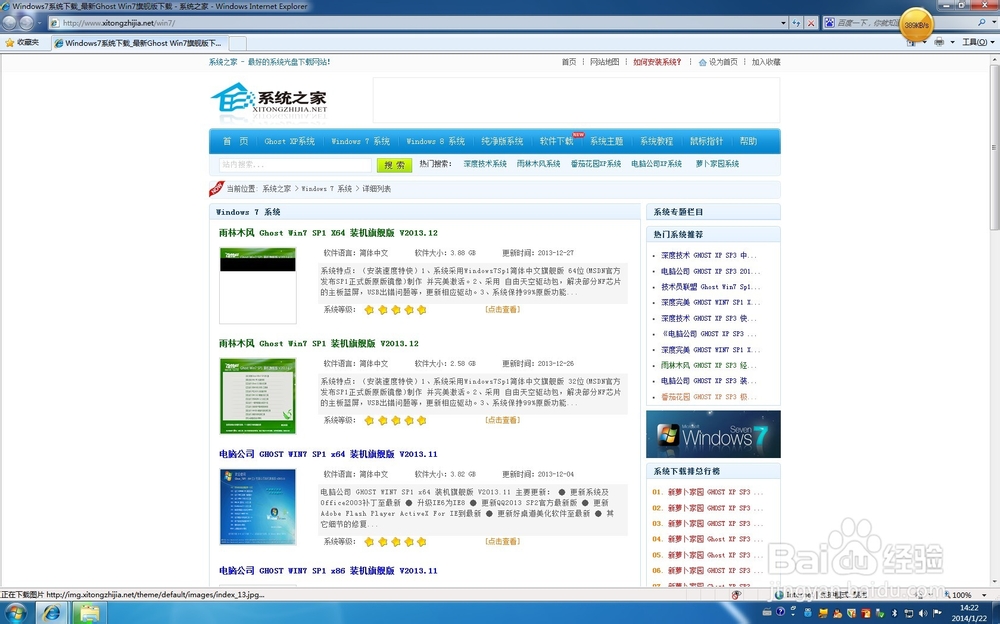Click 点击查看 for the 2.58 GB system
This screenshot has height=624, width=1000.
[503, 420]
